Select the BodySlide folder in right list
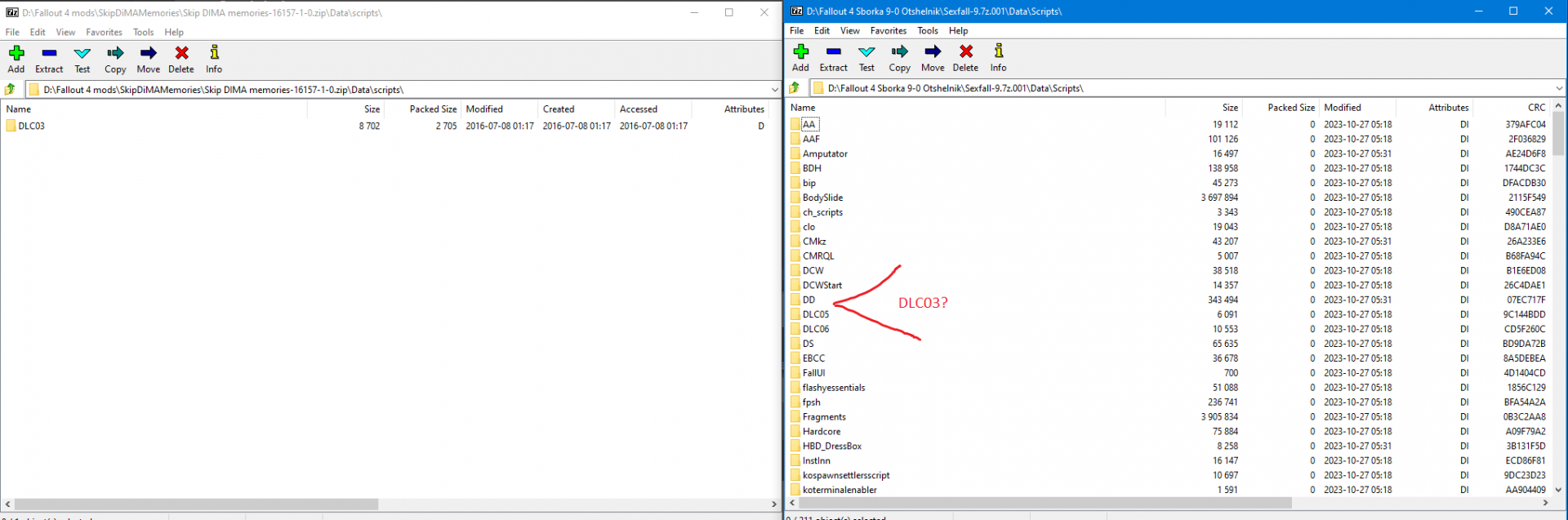Viewport: 1568px width, 520px height. (x=822, y=198)
